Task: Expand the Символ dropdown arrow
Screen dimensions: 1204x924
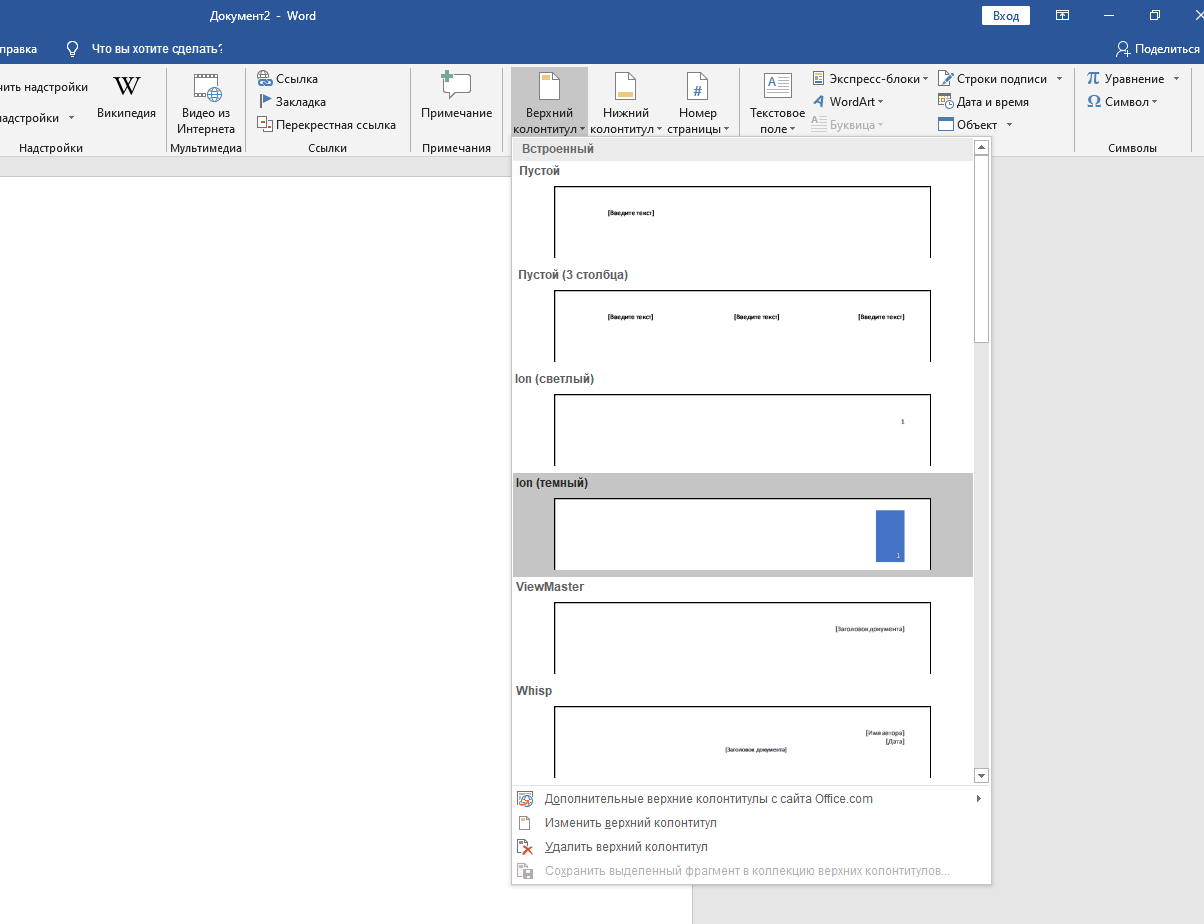Action: [x=1155, y=102]
